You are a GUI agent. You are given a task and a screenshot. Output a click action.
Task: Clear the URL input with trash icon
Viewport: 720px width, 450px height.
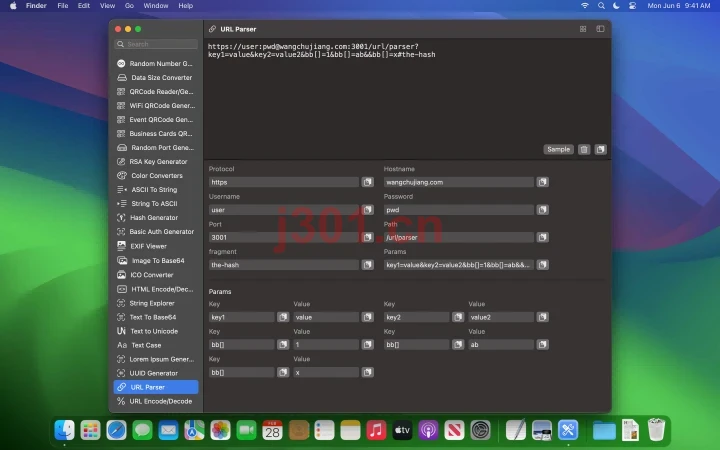pyautogui.click(x=584, y=149)
